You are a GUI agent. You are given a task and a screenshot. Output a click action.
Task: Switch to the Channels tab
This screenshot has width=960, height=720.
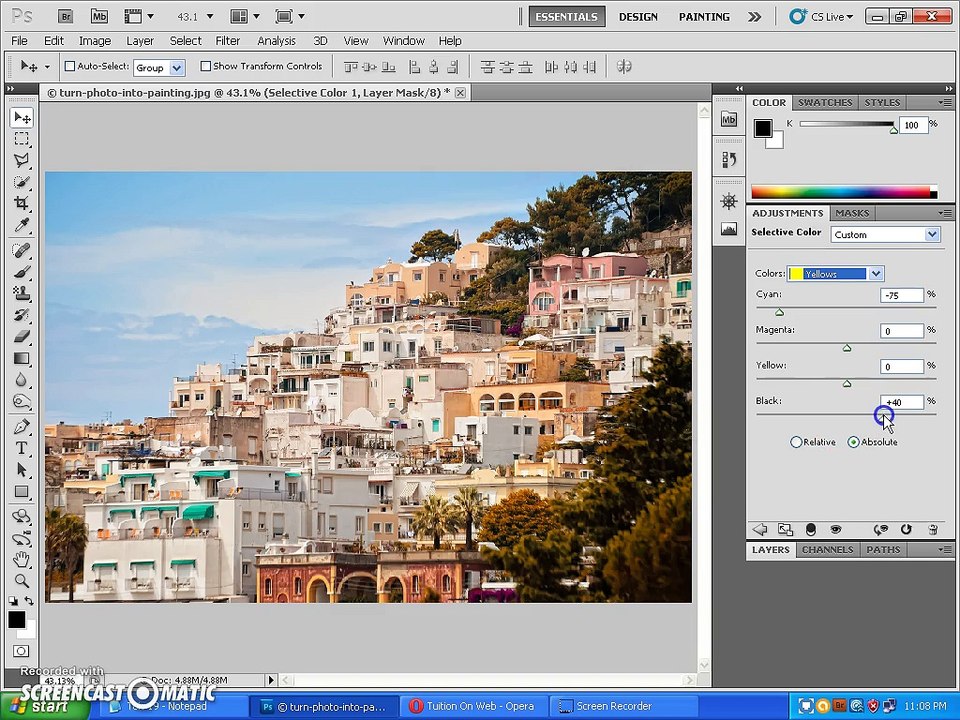[827, 550]
